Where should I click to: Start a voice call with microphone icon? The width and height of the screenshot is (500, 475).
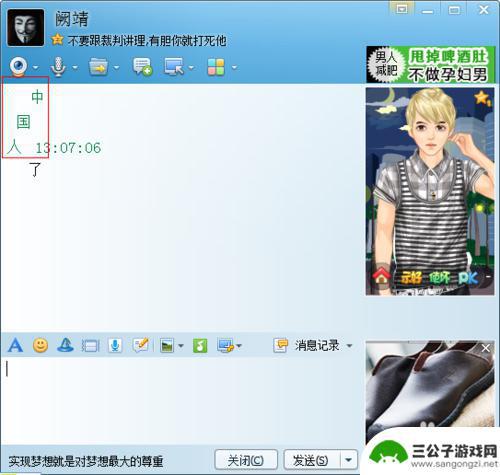point(58,67)
